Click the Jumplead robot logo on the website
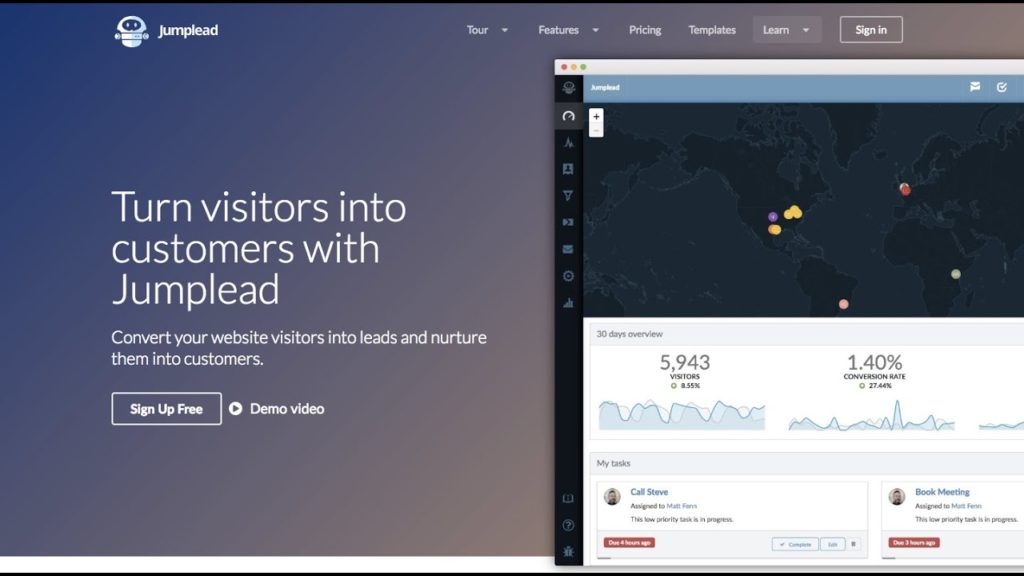 [131, 31]
